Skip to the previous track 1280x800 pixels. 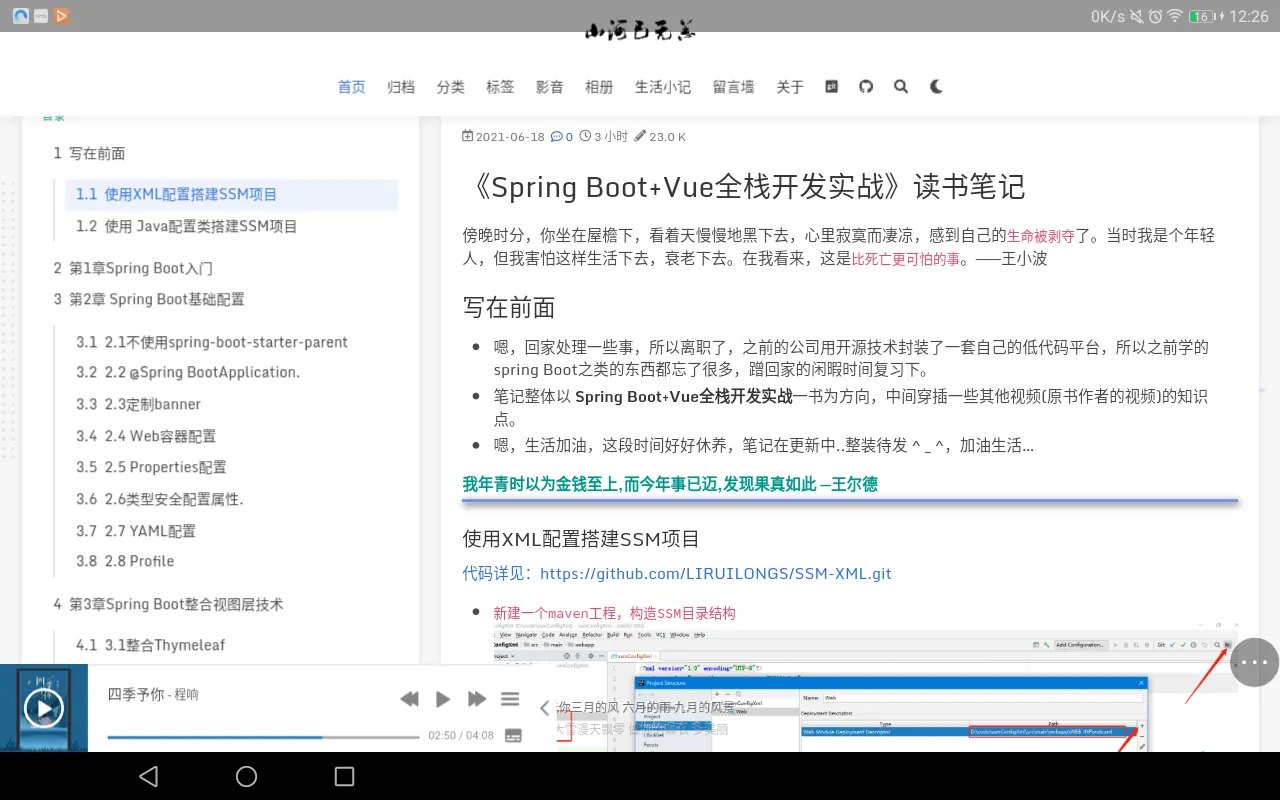click(409, 699)
